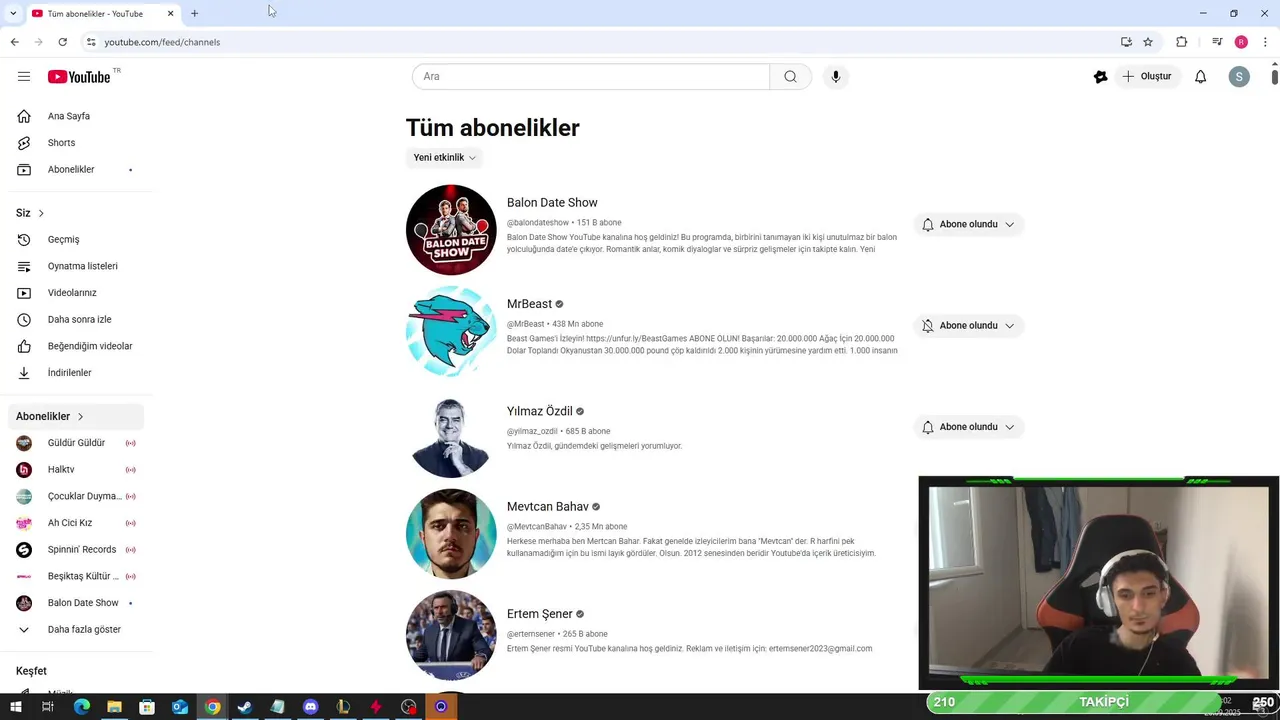Screen dimensions: 1280x720
Task: Bookmark this page with star icon
Action: tap(1148, 42)
